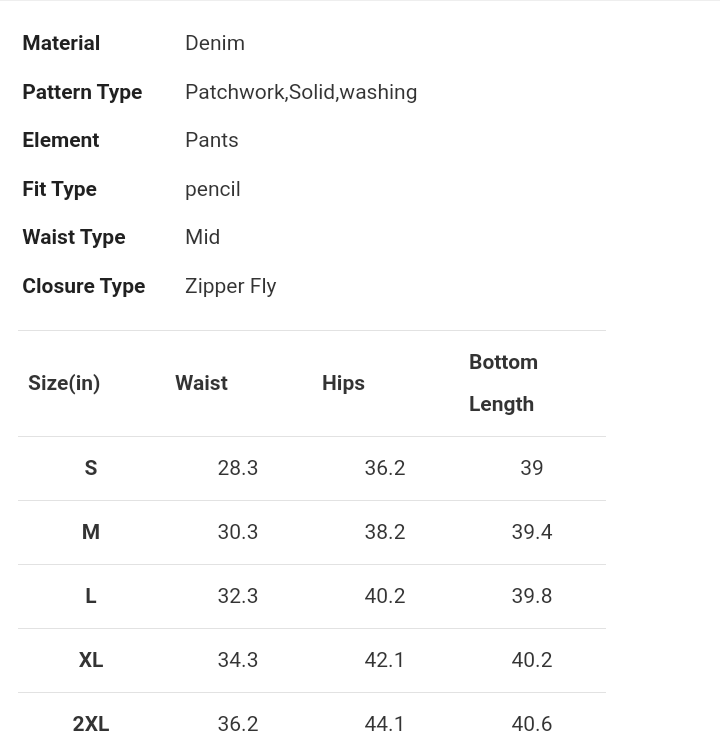This screenshot has width=720, height=754.
Task: Select the M size row label
Action: point(91,532)
